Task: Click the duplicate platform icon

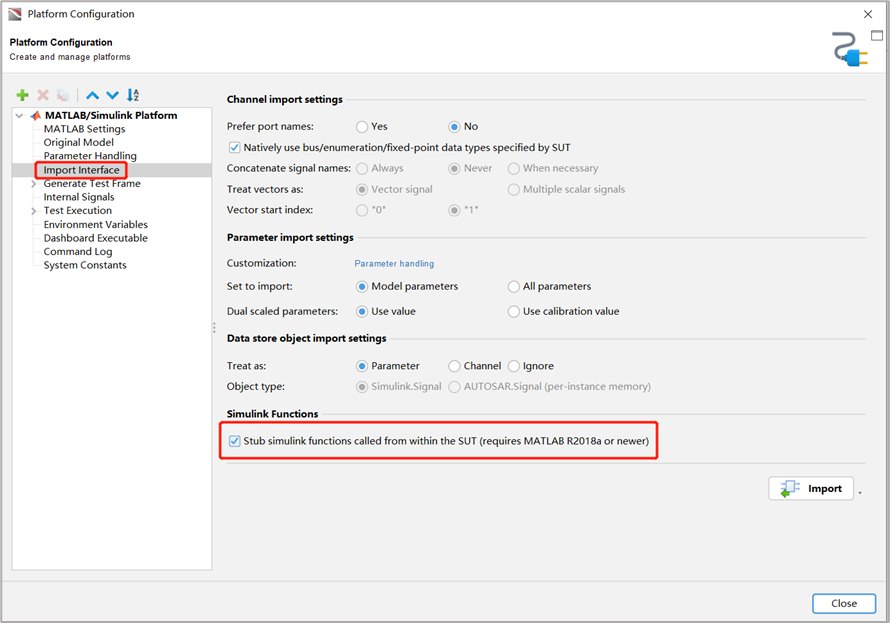Action: [x=63, y=95]
